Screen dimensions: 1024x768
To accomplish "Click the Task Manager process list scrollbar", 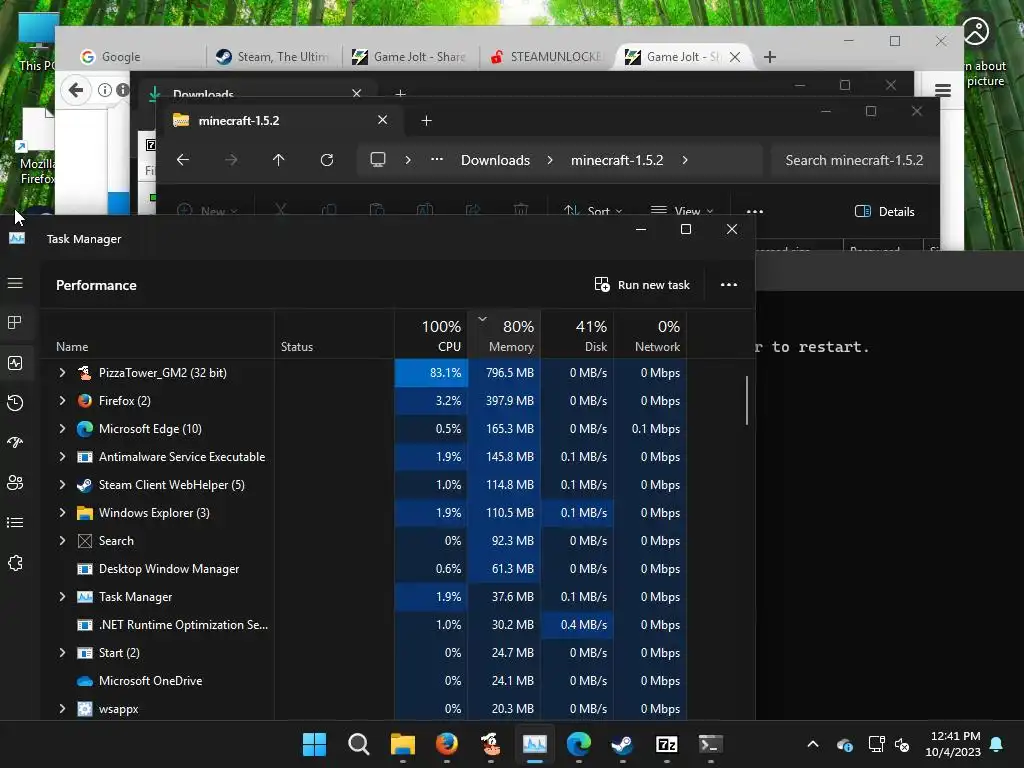I will coord(746,400).
